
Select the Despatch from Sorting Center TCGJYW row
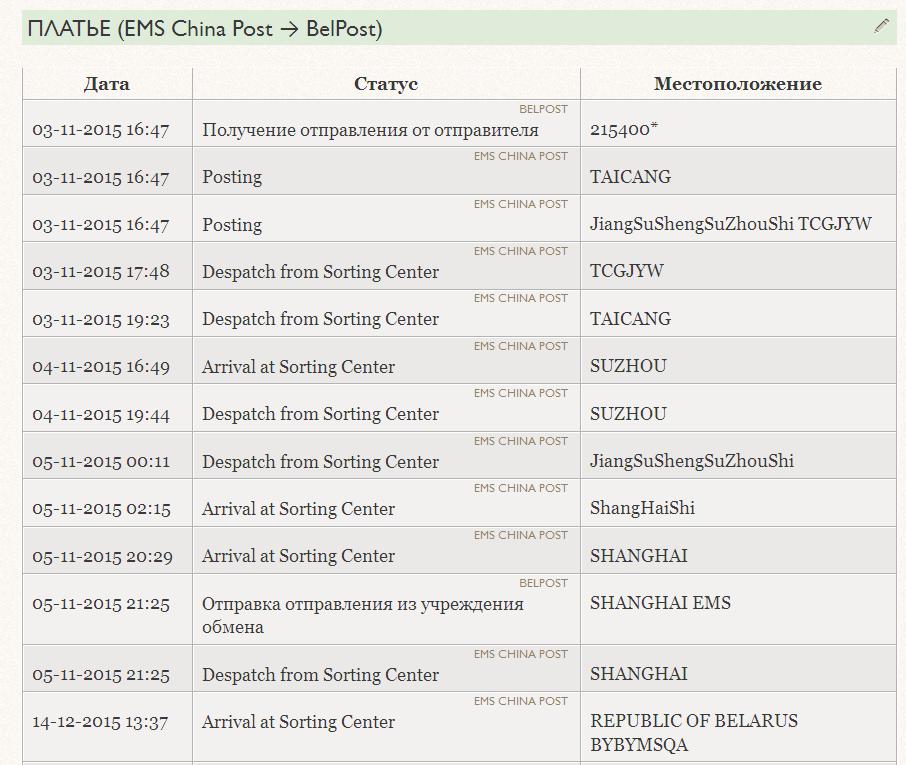[x=459, y=266]
